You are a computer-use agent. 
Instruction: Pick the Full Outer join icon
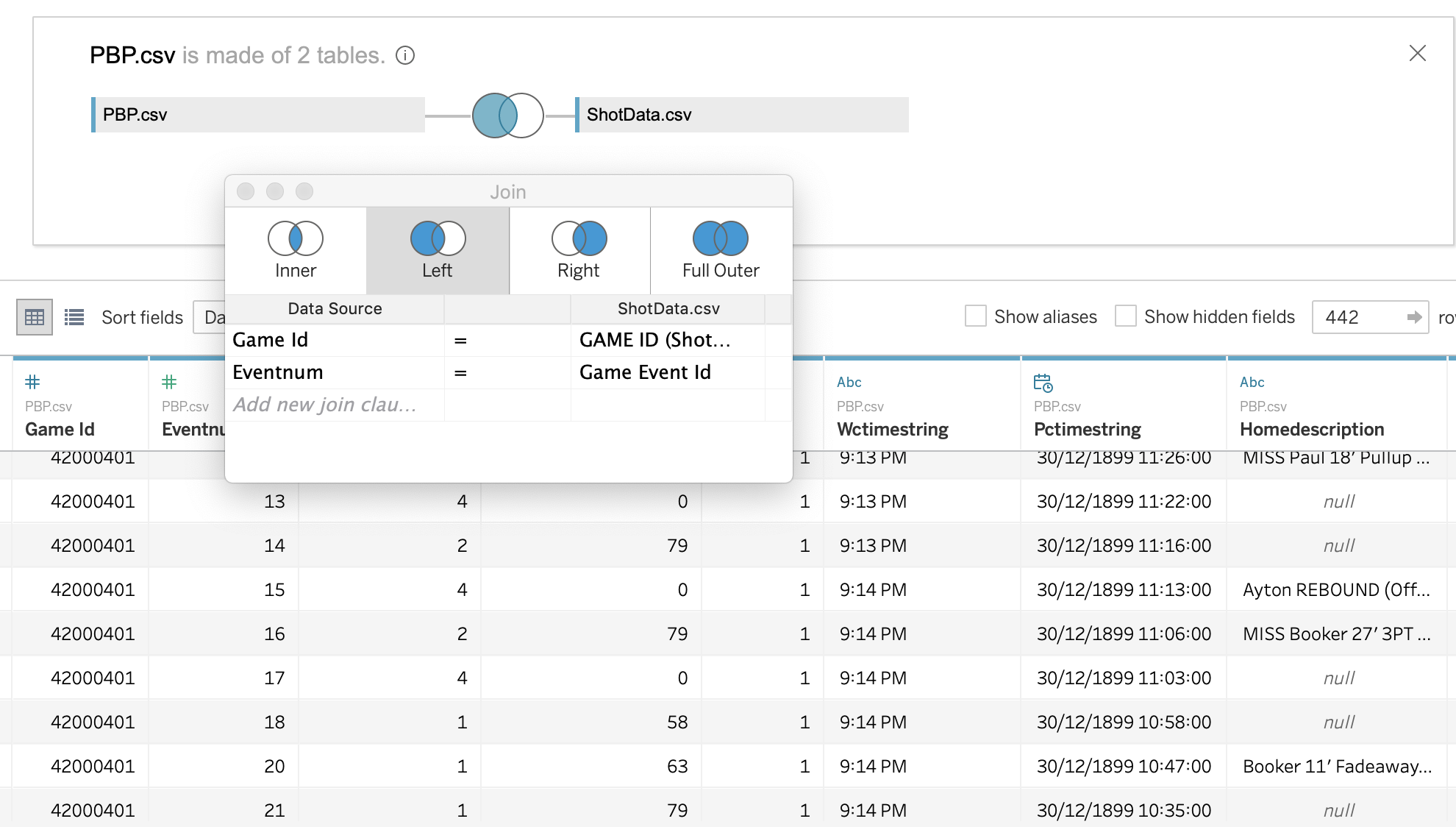coord(720,238)
